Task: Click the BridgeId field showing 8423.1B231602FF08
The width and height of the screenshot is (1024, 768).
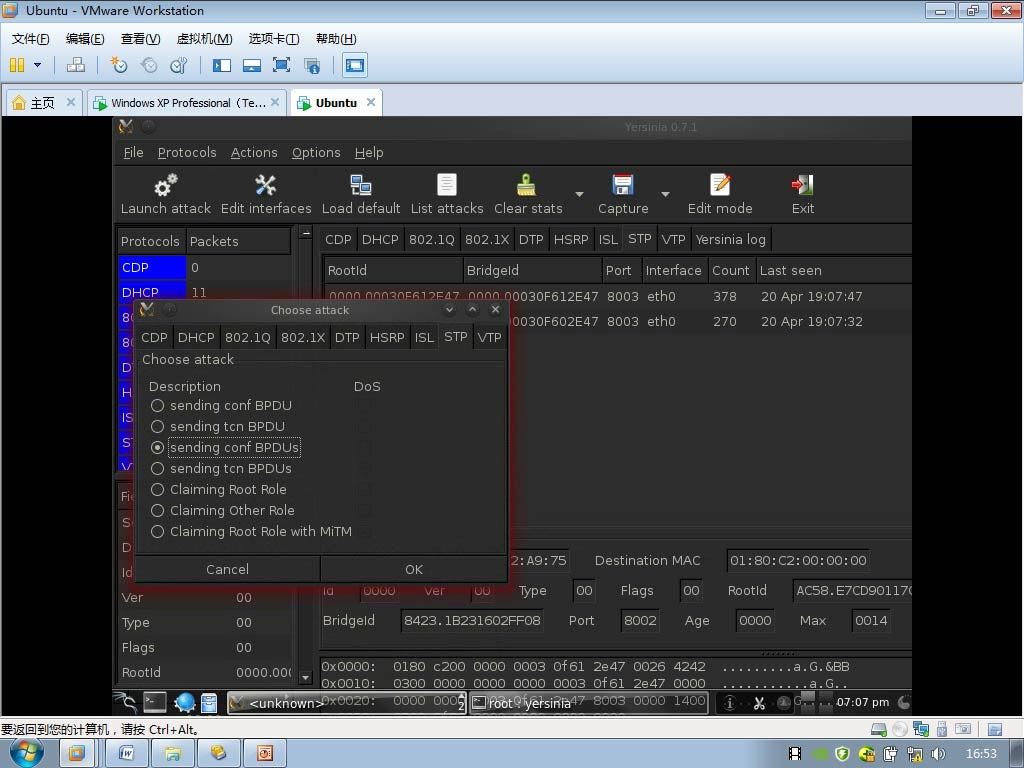Action: point(472,620)
